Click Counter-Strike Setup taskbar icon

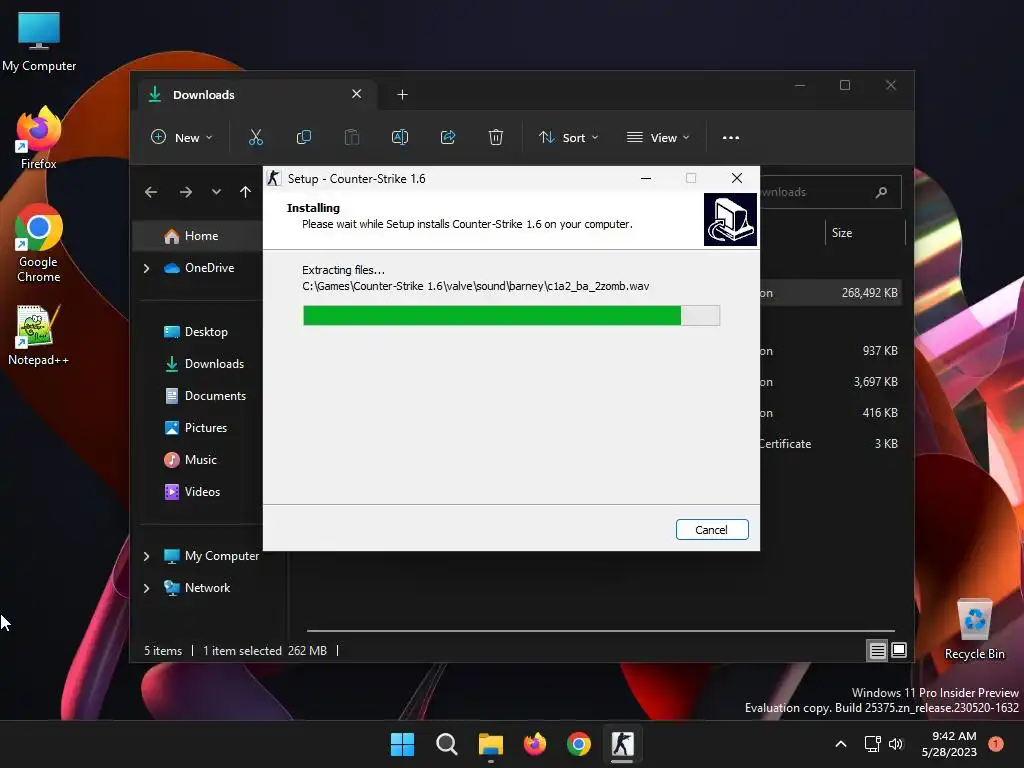point(622,744)
